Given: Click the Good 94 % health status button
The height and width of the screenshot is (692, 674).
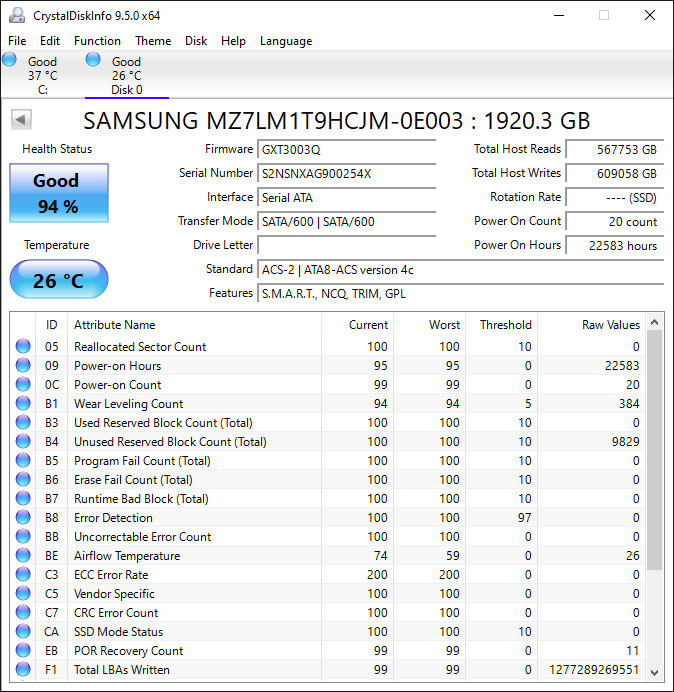Looking at the screenshot, I should point(59,193).
